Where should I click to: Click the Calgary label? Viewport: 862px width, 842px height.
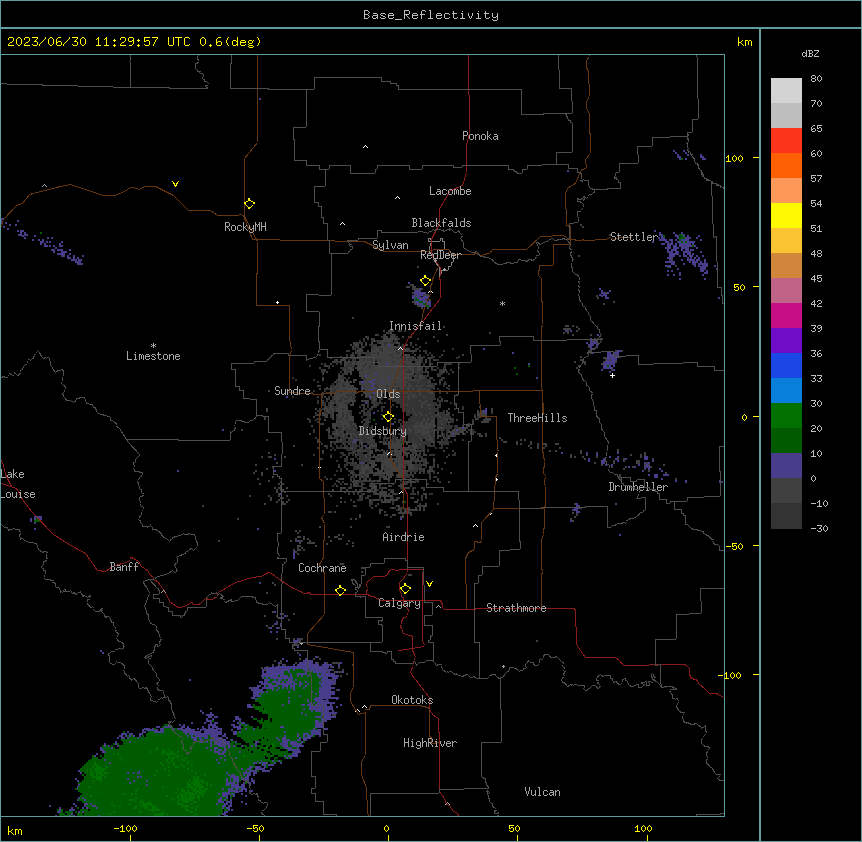click(399, 603)
